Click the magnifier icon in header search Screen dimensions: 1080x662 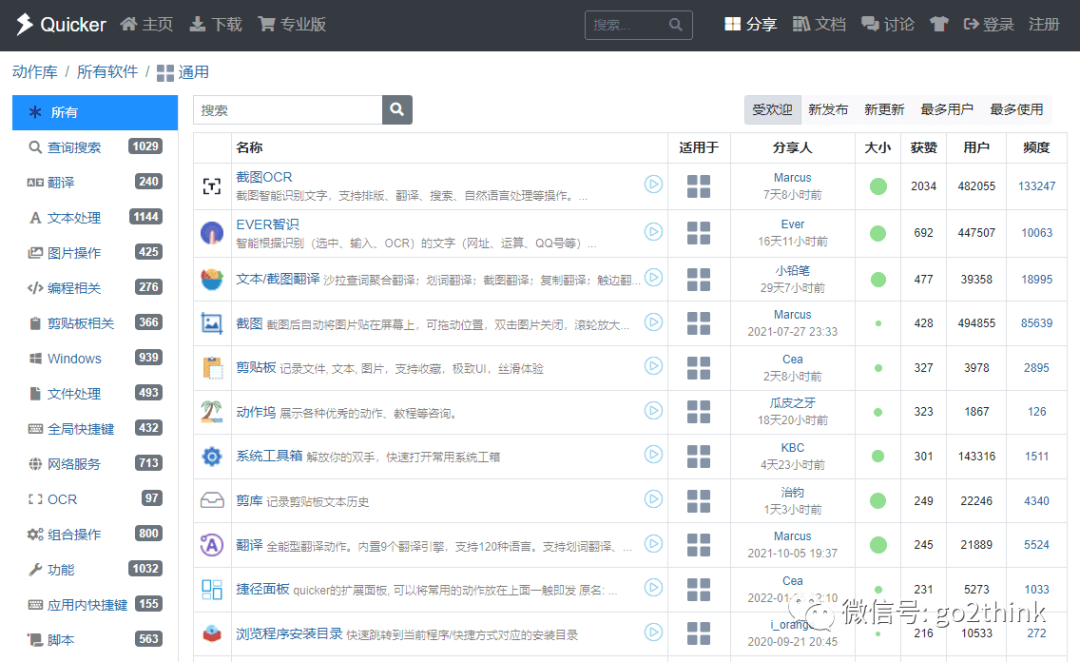[676, 25]
